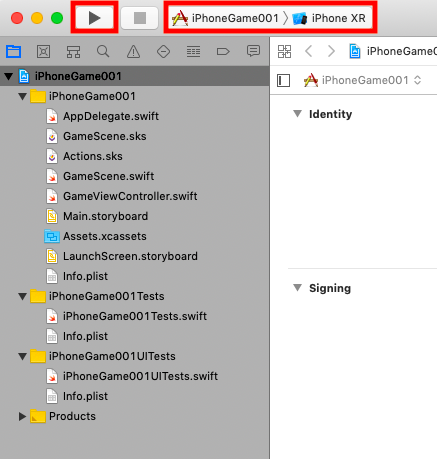The width and height of the screenshot is (437, 459).
Task: Toggle the targets list sidebar button
Action: coord(283,80)
